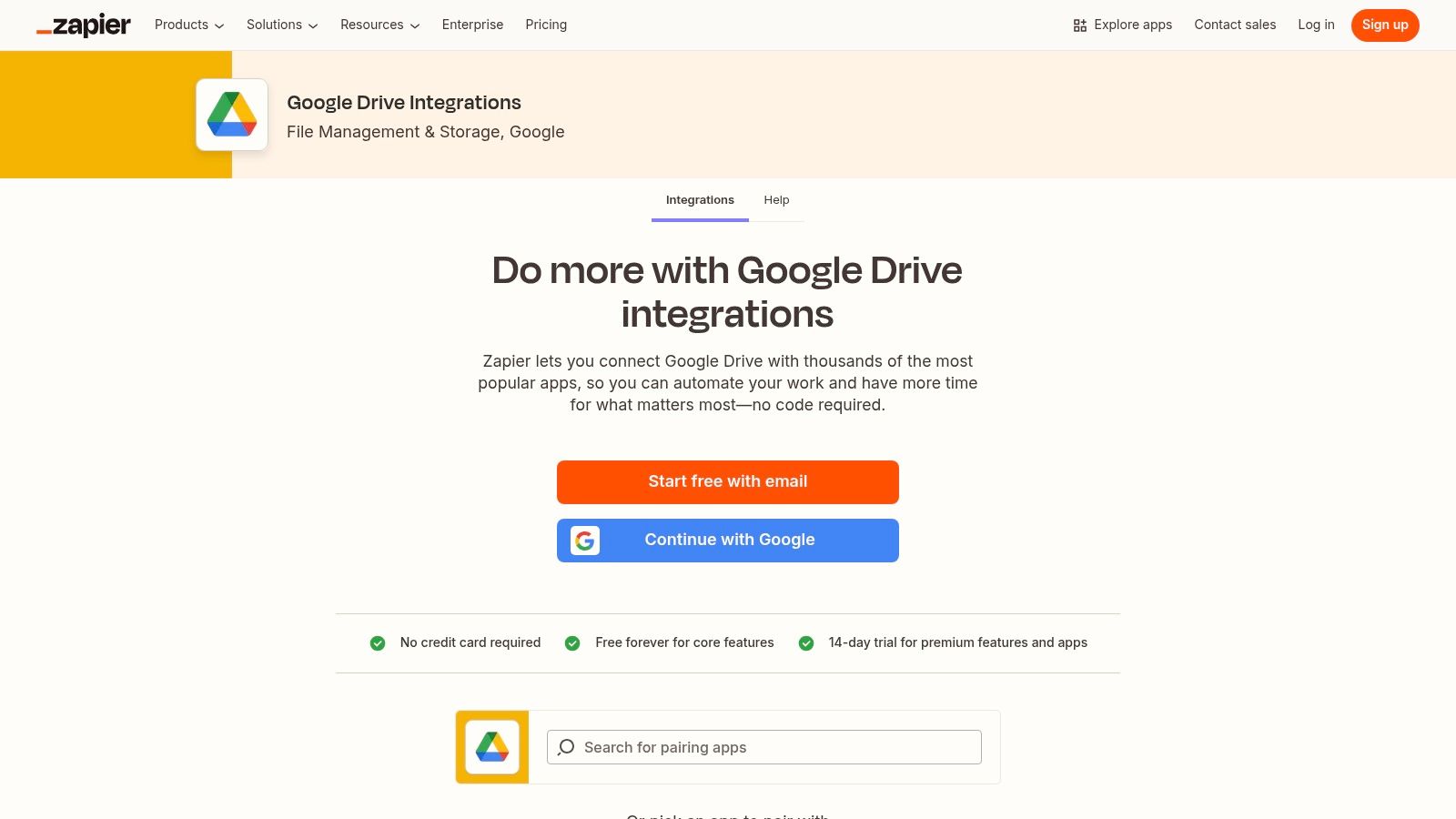
Task: Click Contact sales link
Action: point(1235,25)
